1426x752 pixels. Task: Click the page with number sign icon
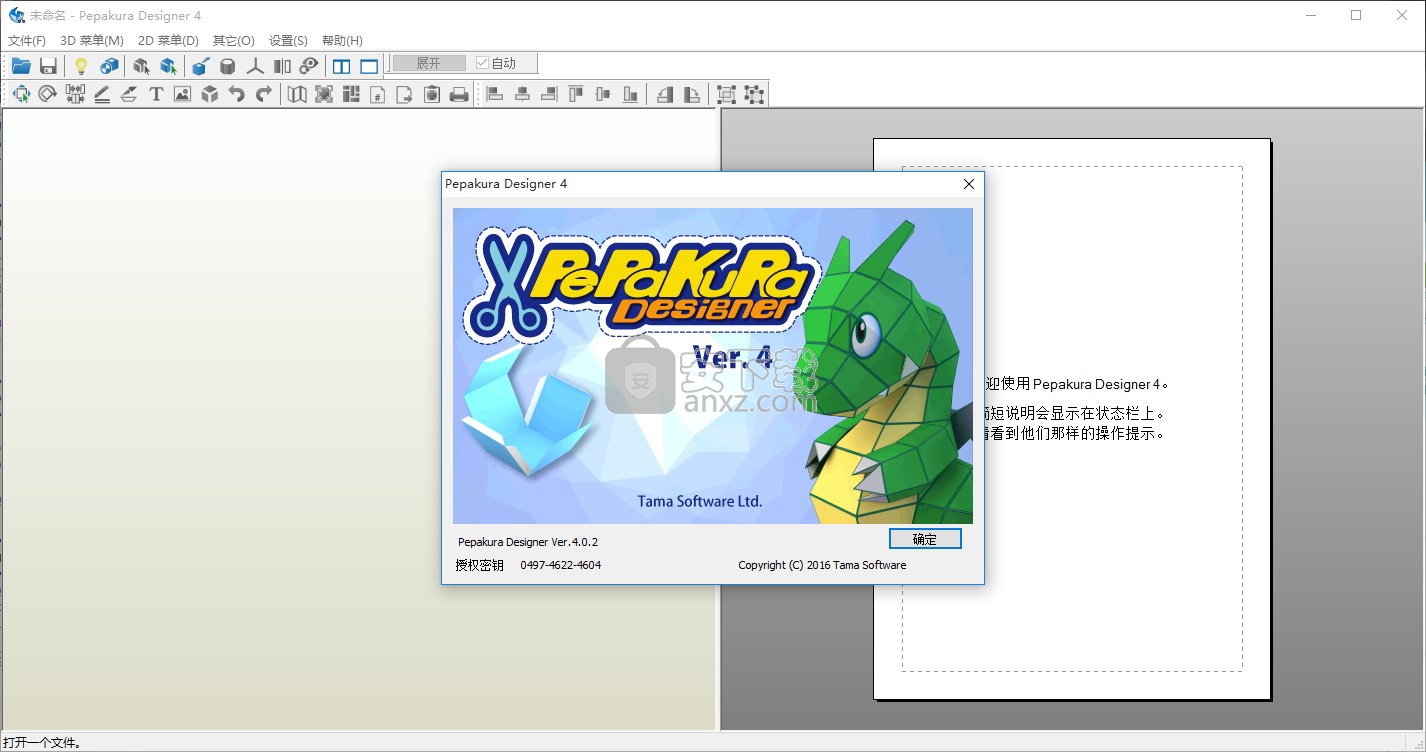[378, 94]
